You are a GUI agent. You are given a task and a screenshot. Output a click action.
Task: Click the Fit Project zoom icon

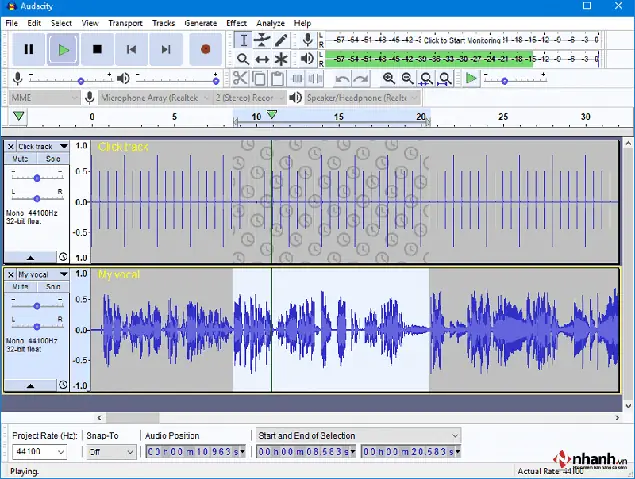pyautogui.click(x=445, y=78)
